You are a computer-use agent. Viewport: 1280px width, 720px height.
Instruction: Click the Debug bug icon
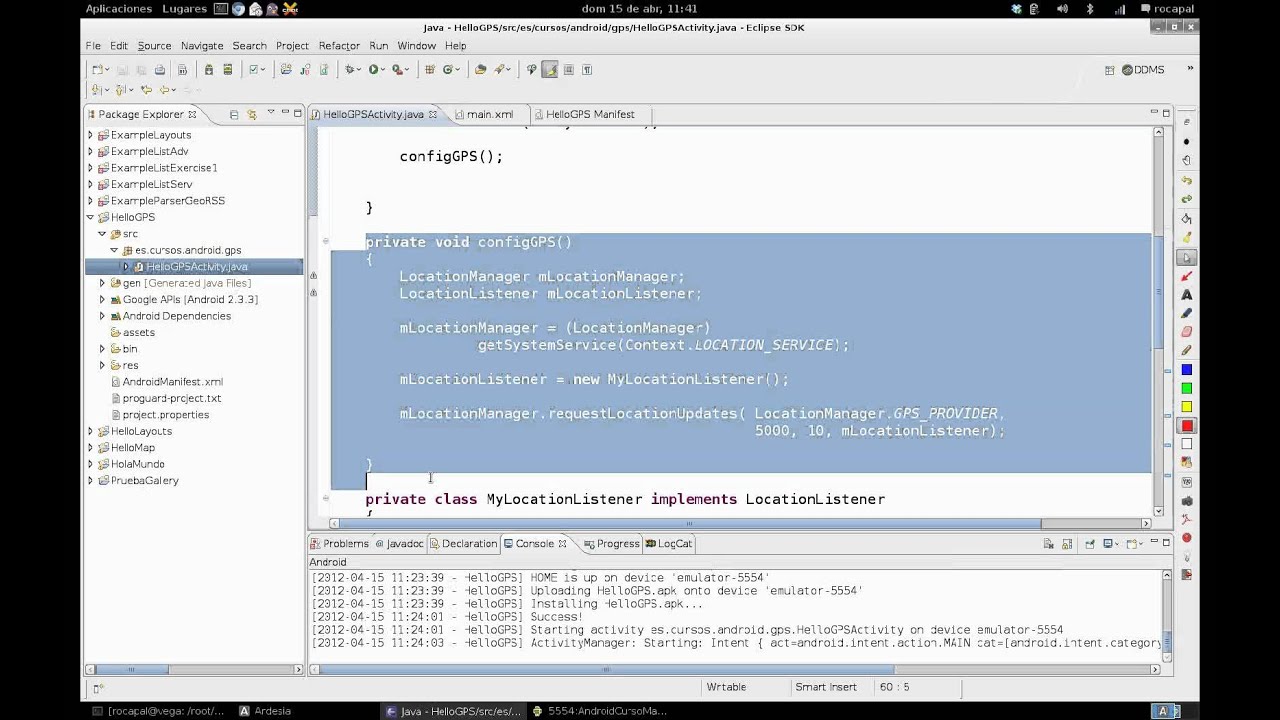[349, 69]
